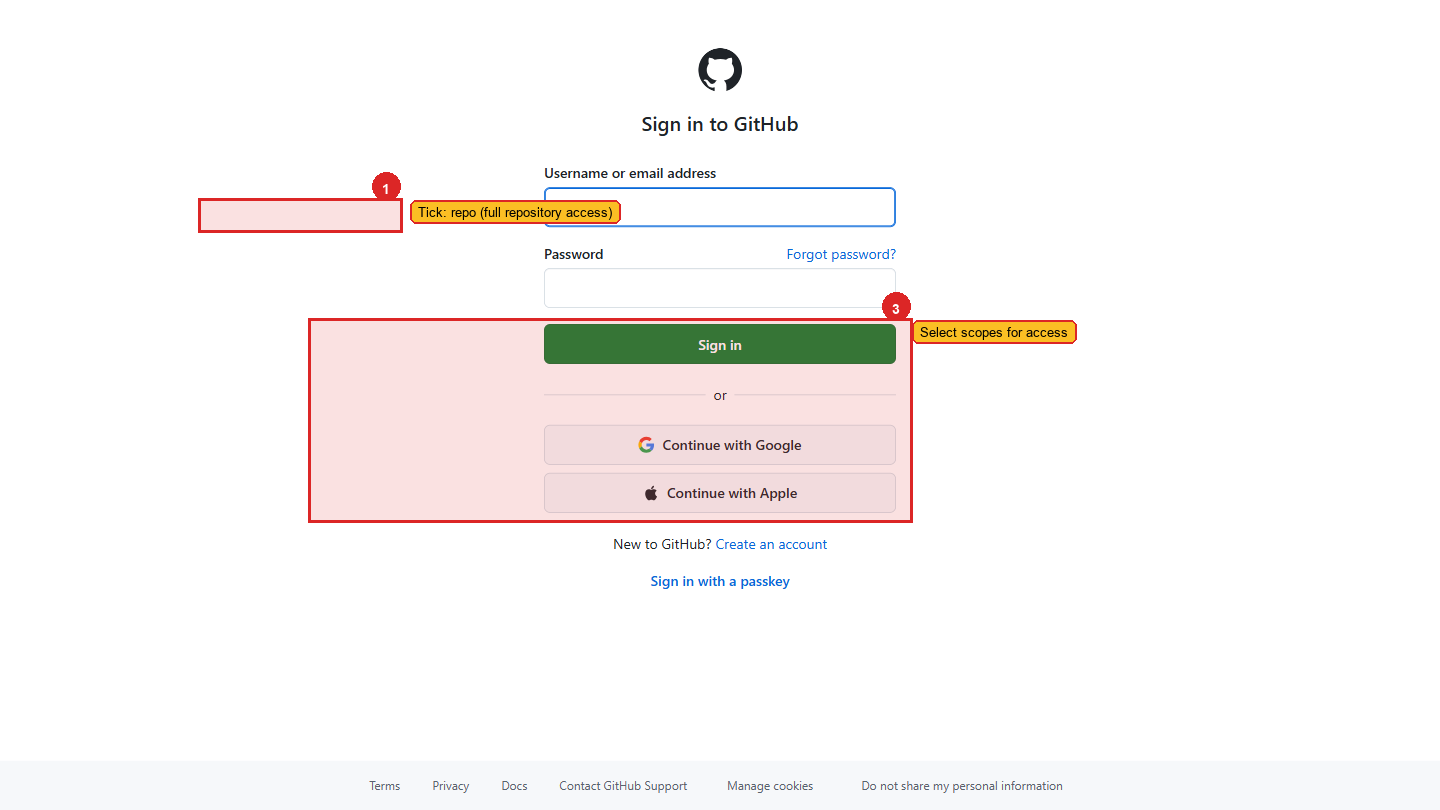The width and height of the screenshot is (1440, 810).
Task: Focus the Username or email address field
Action: pyautogui.click(x=720, y=207)
